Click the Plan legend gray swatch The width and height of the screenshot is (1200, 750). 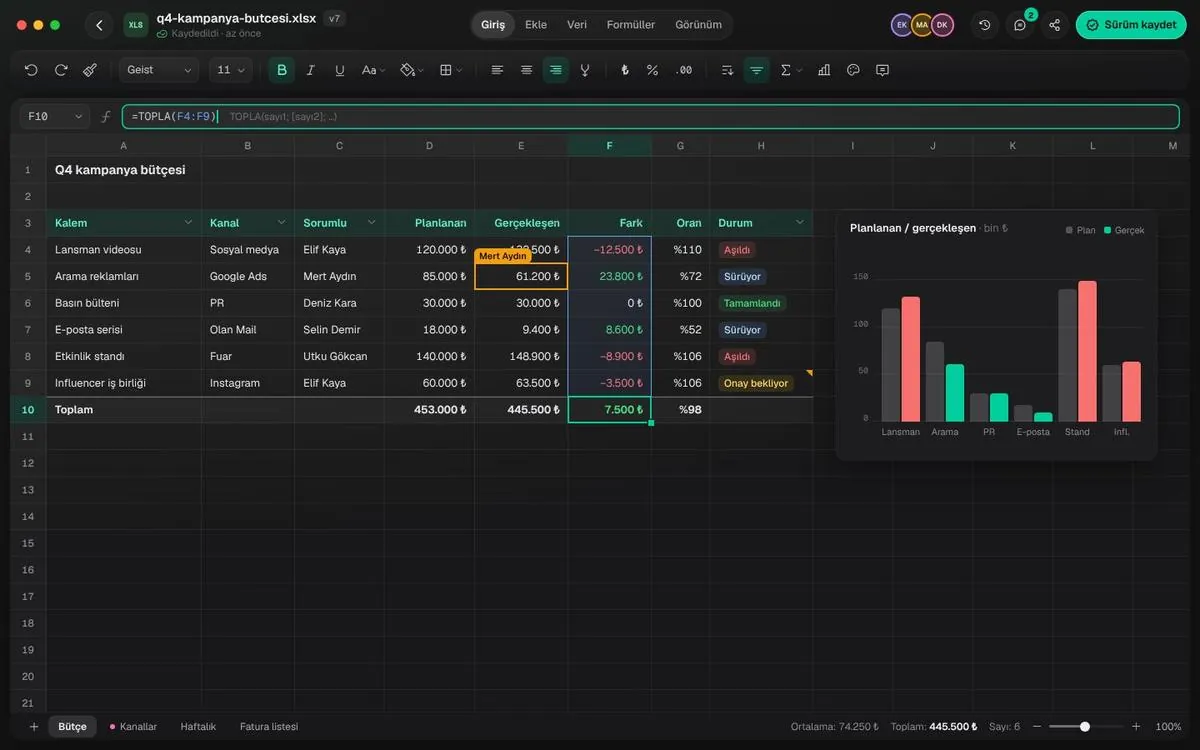[1069, 230]
